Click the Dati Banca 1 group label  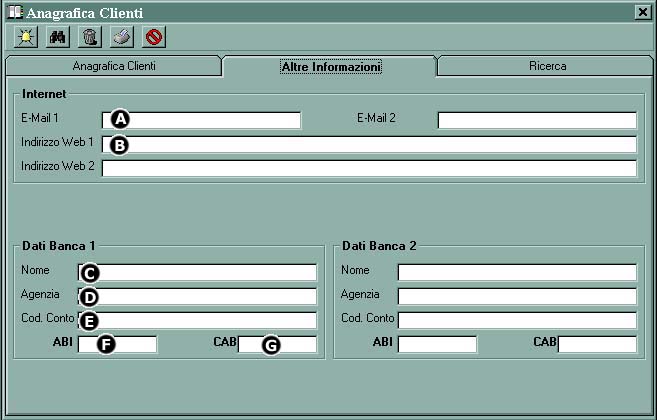(x=59, y=246)
